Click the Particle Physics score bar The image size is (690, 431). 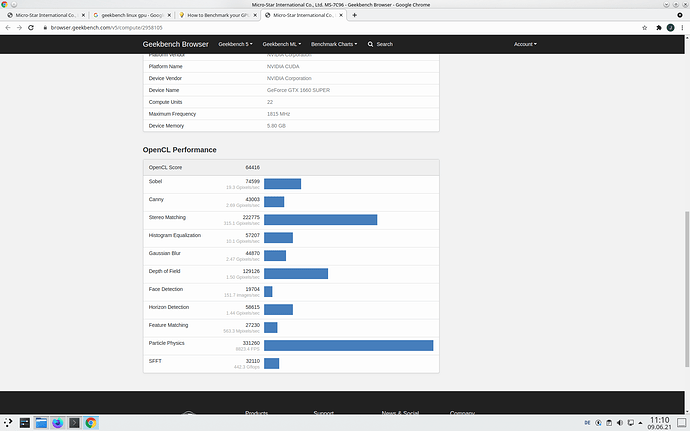point(349,346)
